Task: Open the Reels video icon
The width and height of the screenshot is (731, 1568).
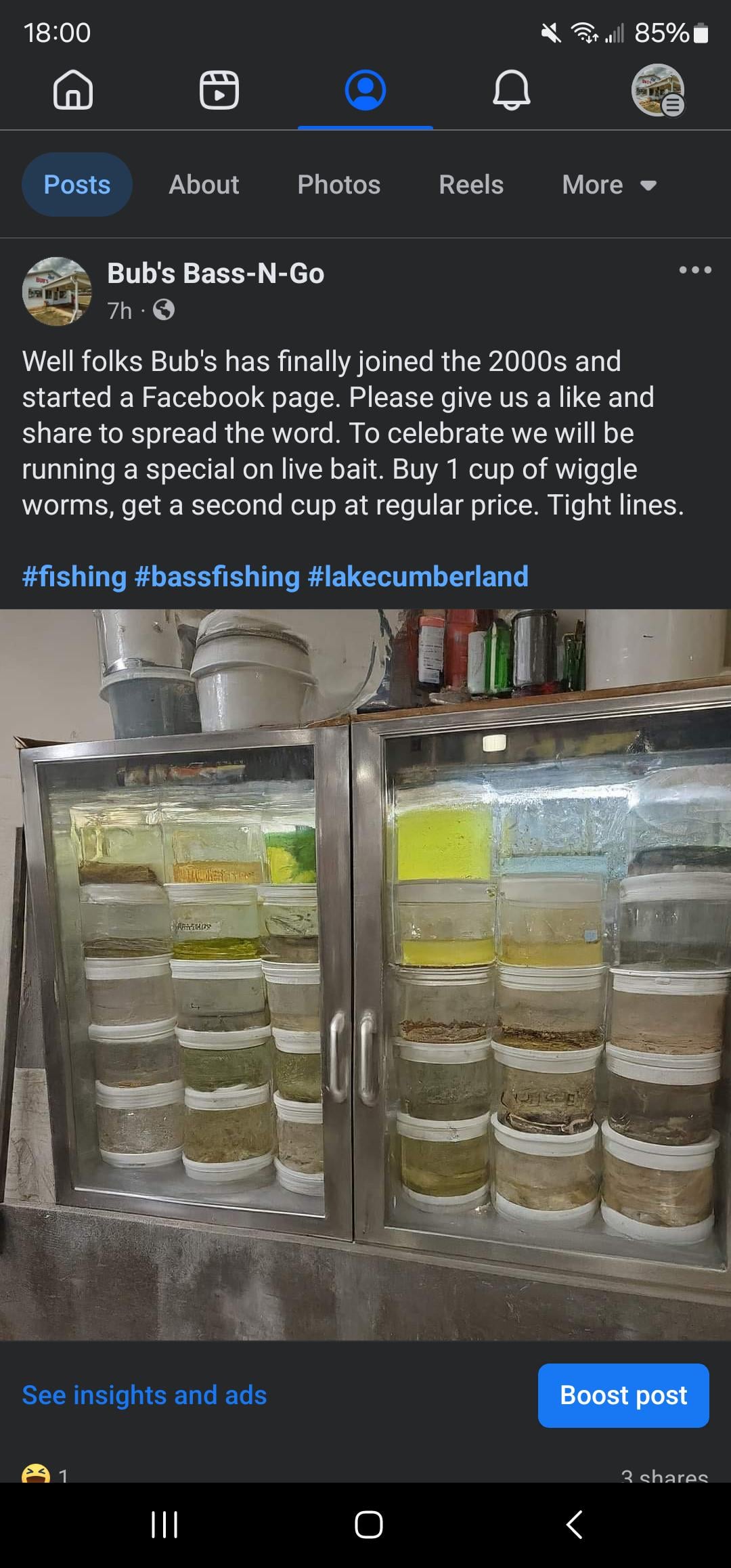Action: click(219, 89)
